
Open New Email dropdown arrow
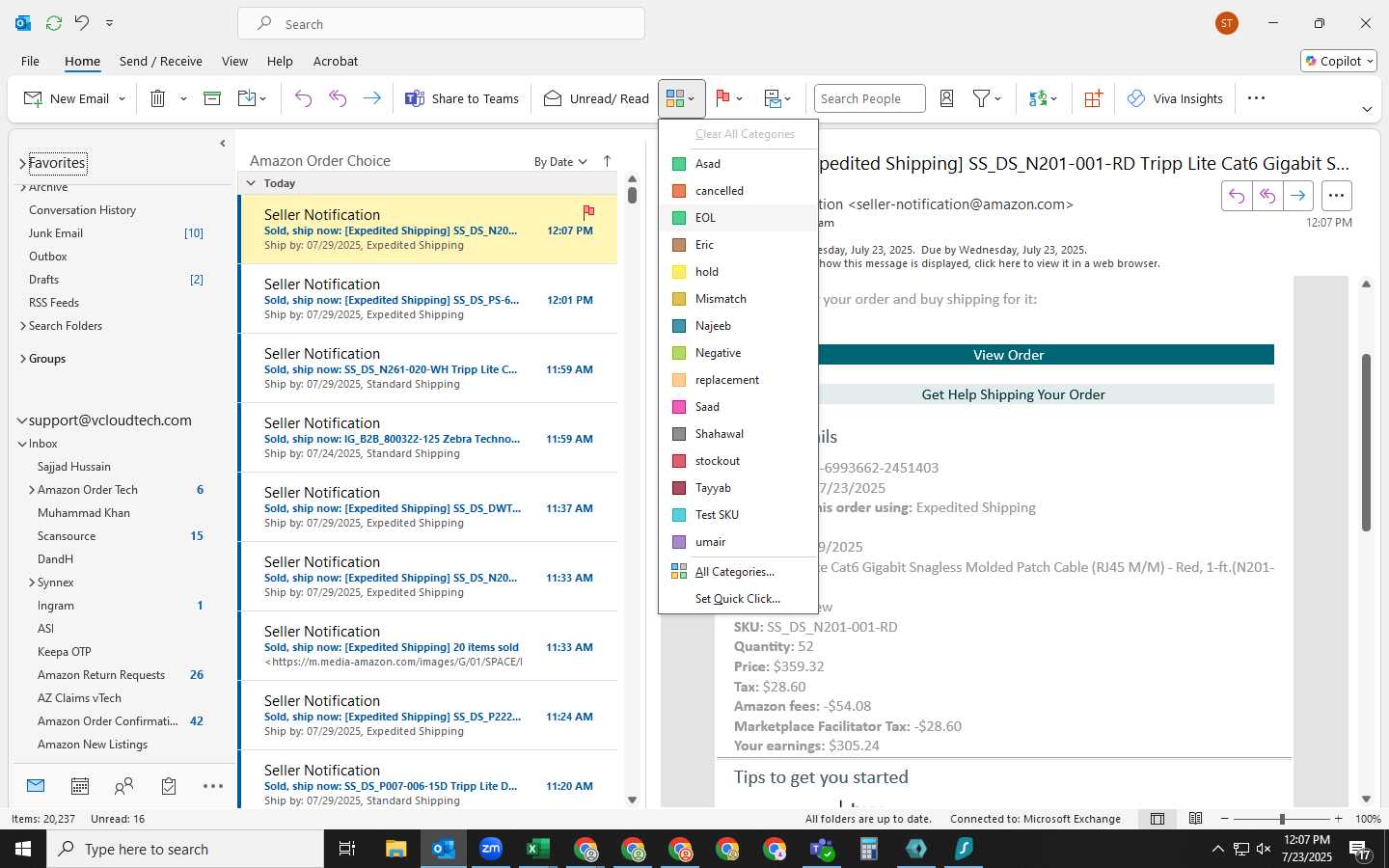click(x=122, y=98)
